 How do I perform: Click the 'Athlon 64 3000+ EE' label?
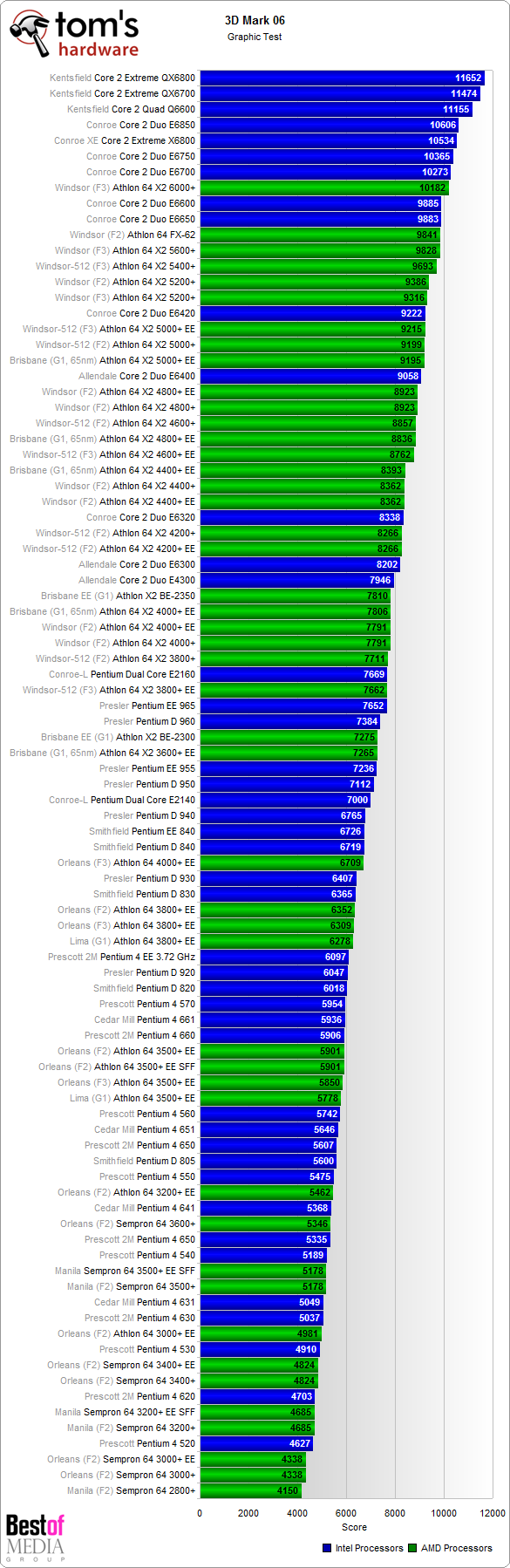tap(154, 1333)
